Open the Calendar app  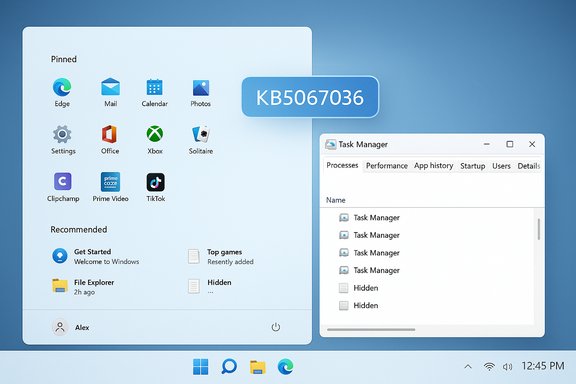[x=155, y=92]
